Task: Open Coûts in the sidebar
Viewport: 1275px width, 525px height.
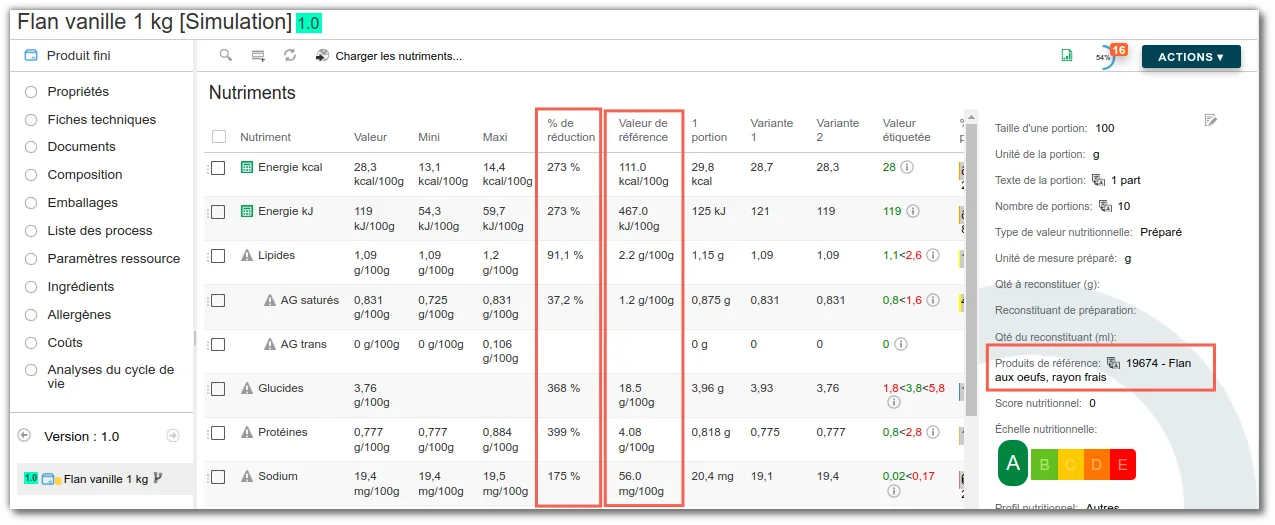Action: (x=65, y=342)
